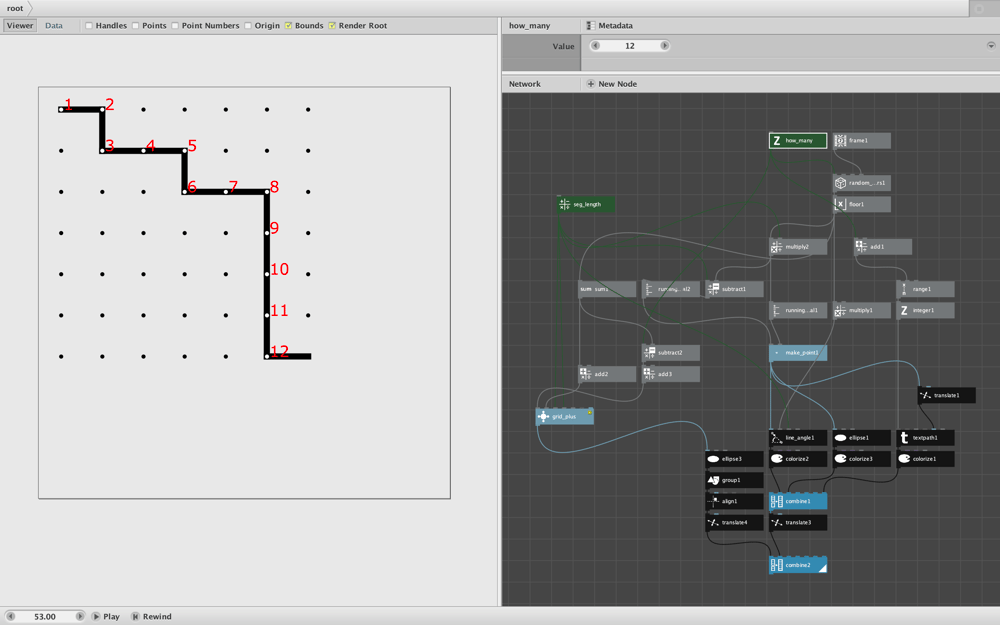Click the Value field showing 12

[x=630, y=45]
